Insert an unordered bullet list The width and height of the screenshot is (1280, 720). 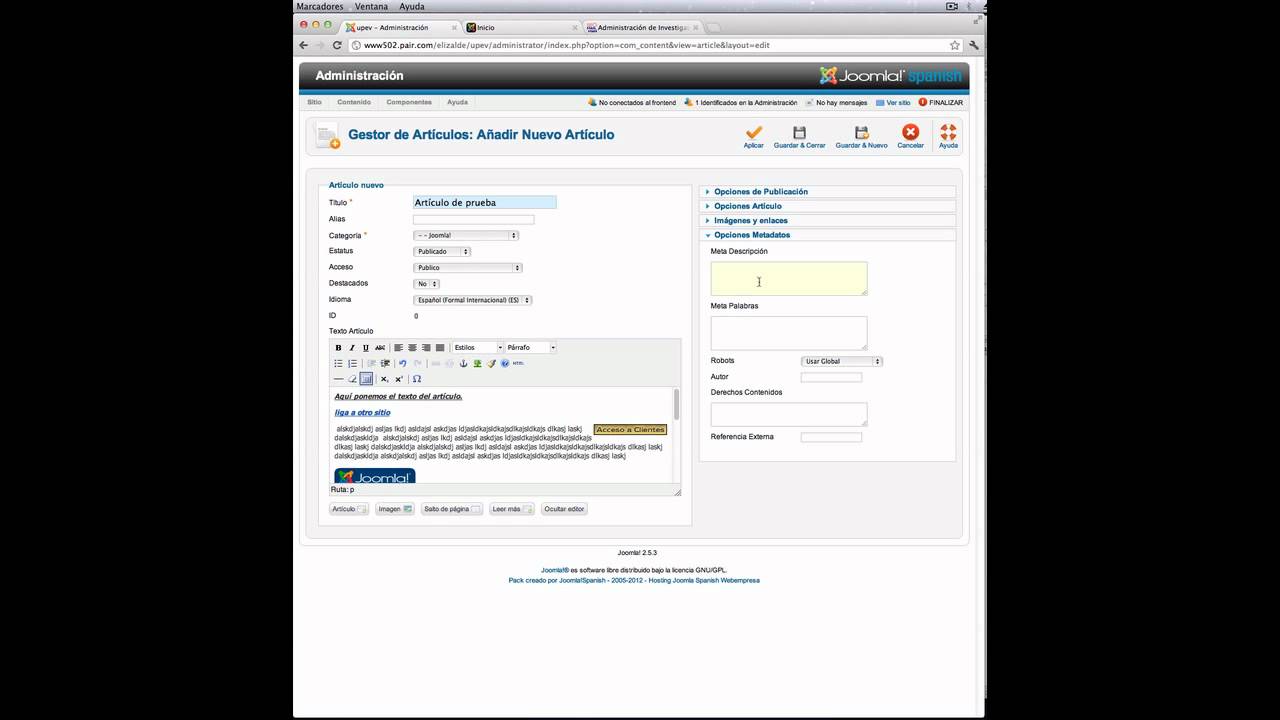pos(338,364)
